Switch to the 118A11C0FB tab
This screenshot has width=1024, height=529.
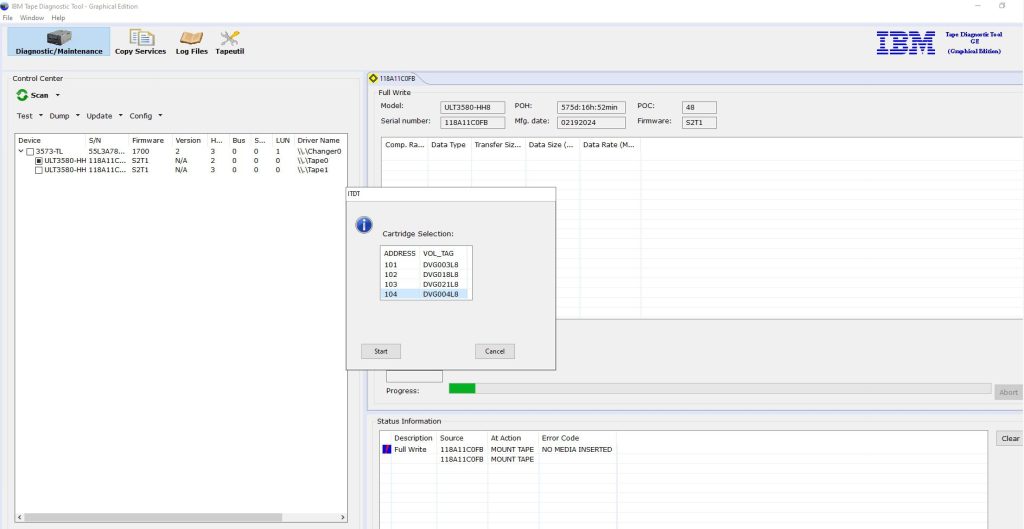[396, 78]
